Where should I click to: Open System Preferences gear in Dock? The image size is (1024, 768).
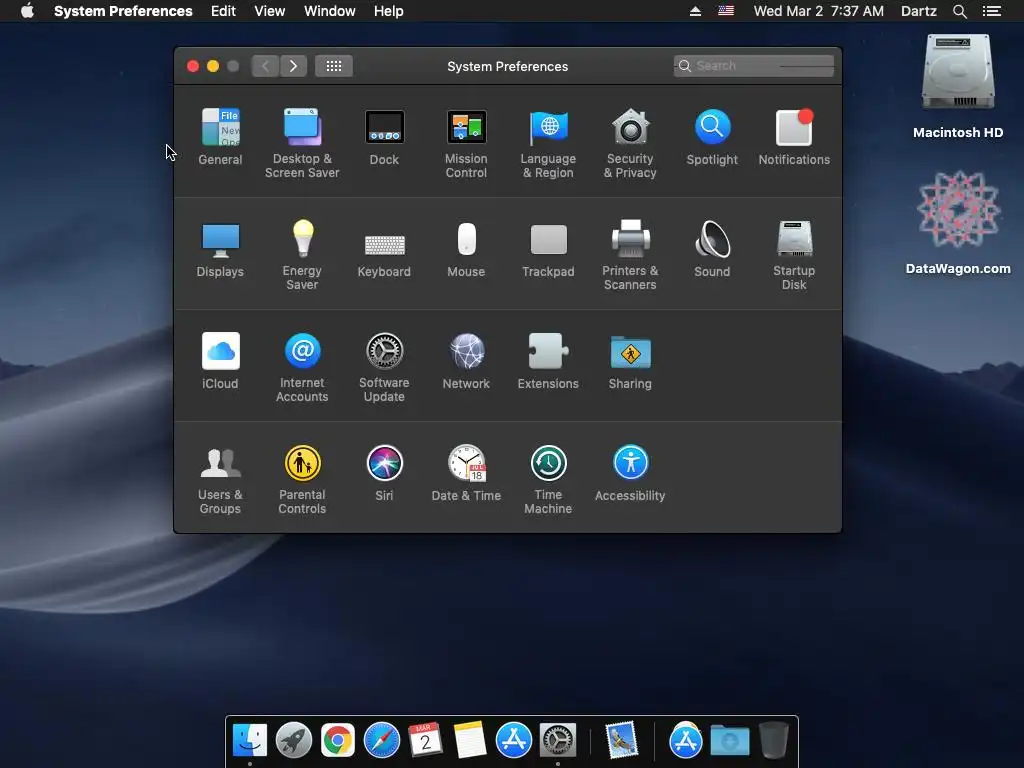558,741
